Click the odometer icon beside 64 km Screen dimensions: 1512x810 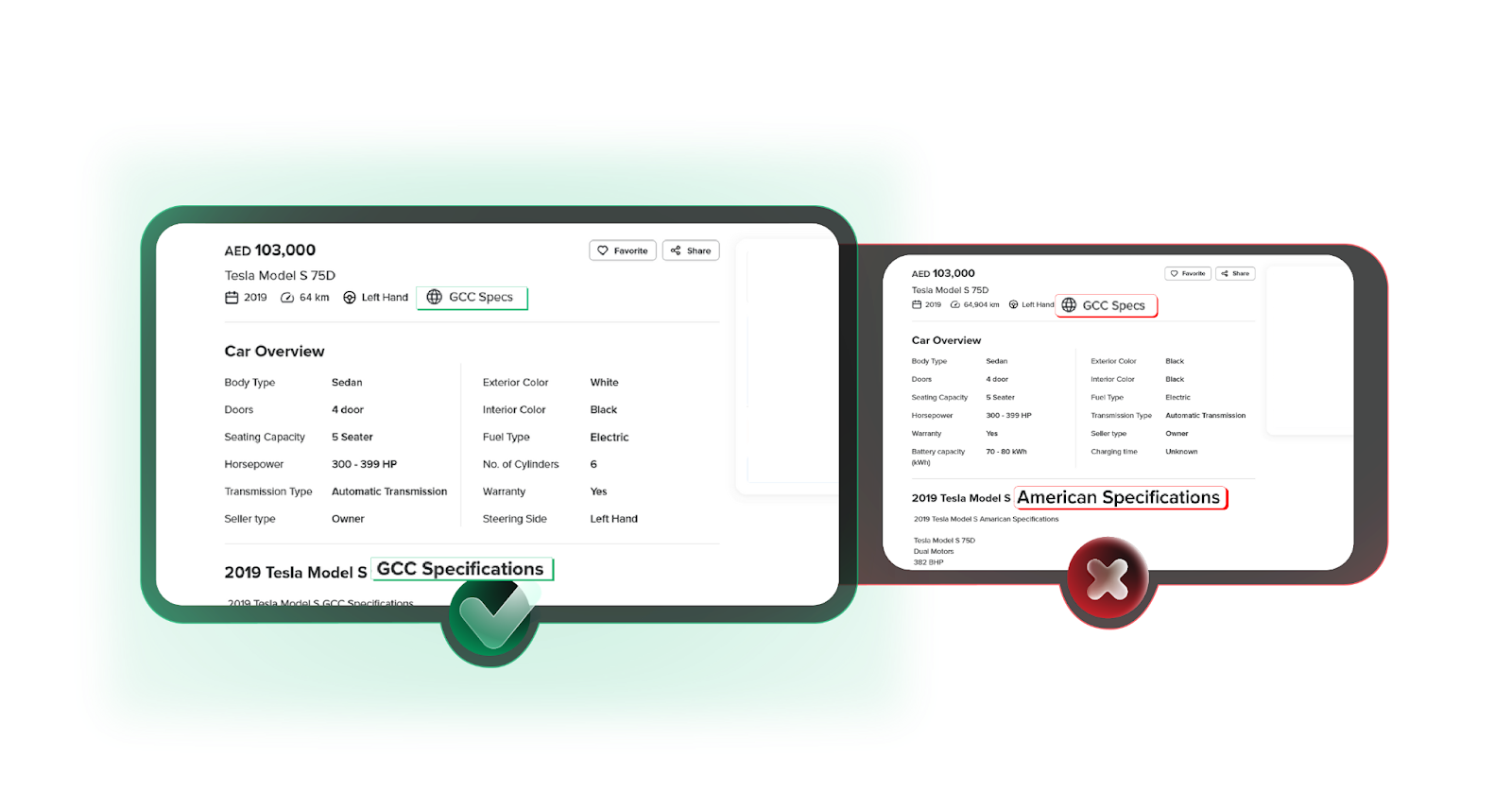tap(287, 298)
